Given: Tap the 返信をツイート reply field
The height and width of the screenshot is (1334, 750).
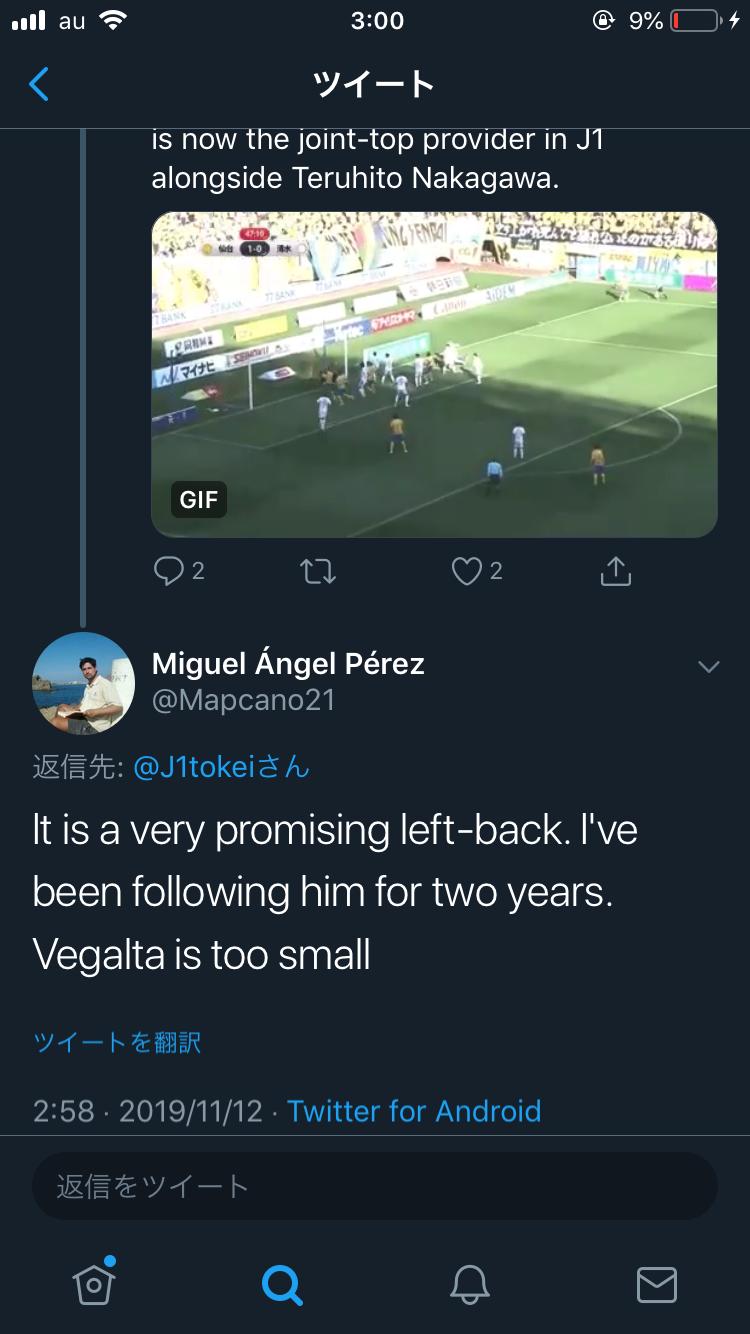Looking at the screenshot, I should tap(374, 1186).
